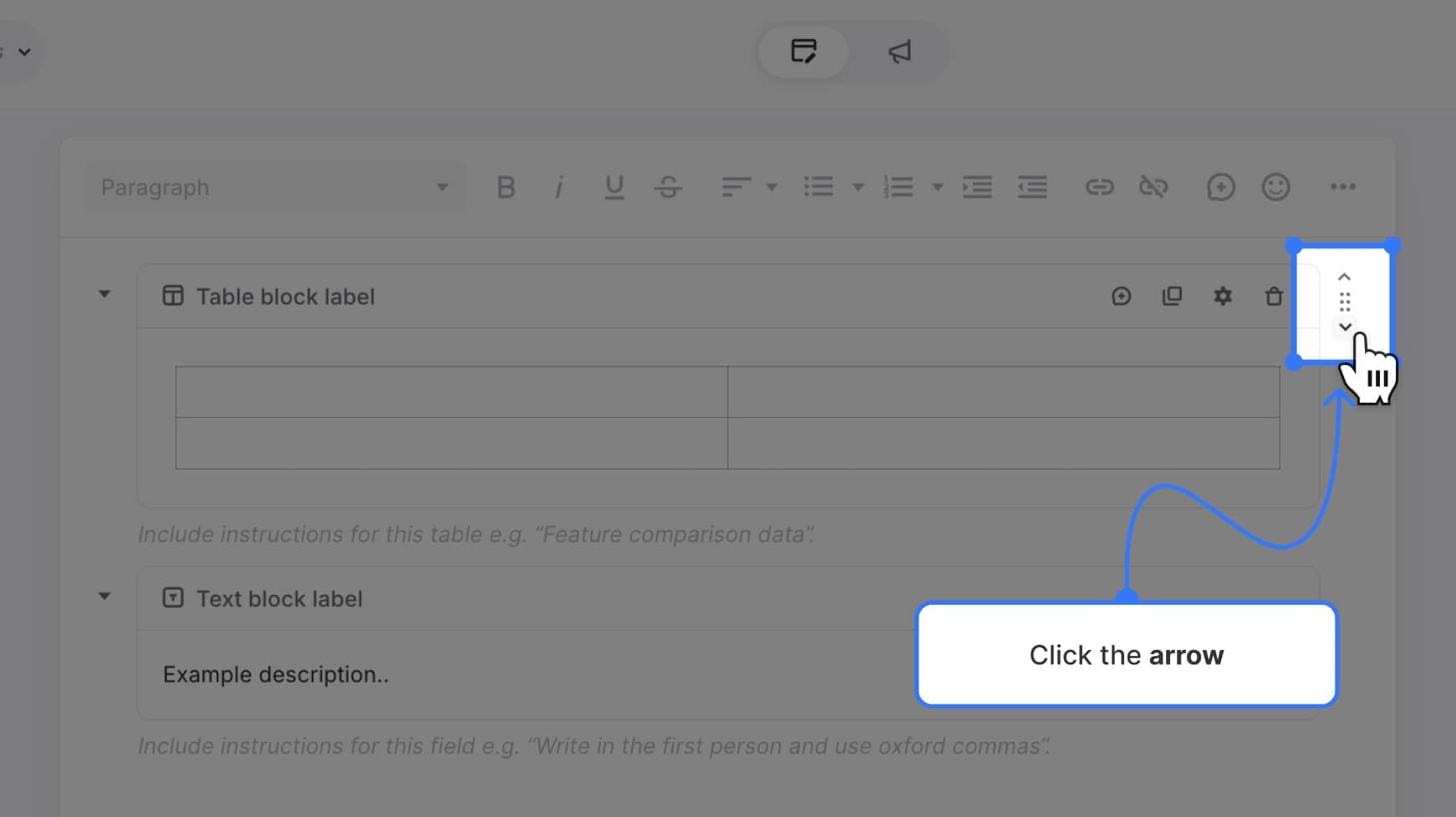Image resolution: width=1456 pixels, height=817 pixels.
Task: Move the Table block up with arrow
Action: (x=1344, y=277)
